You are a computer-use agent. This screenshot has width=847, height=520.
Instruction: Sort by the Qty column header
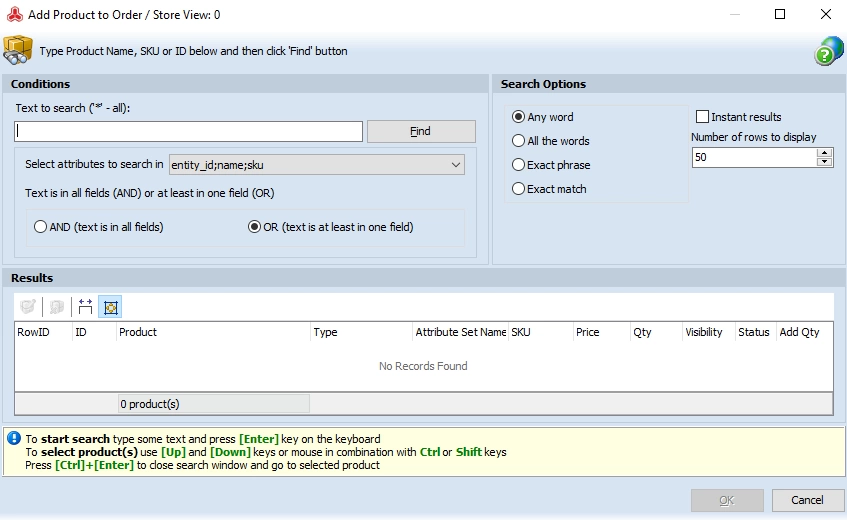656,332
